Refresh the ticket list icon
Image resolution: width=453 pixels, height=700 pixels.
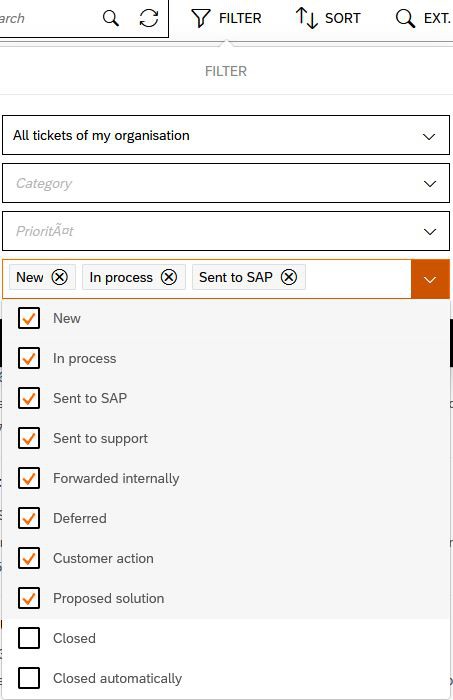[149, 18]
